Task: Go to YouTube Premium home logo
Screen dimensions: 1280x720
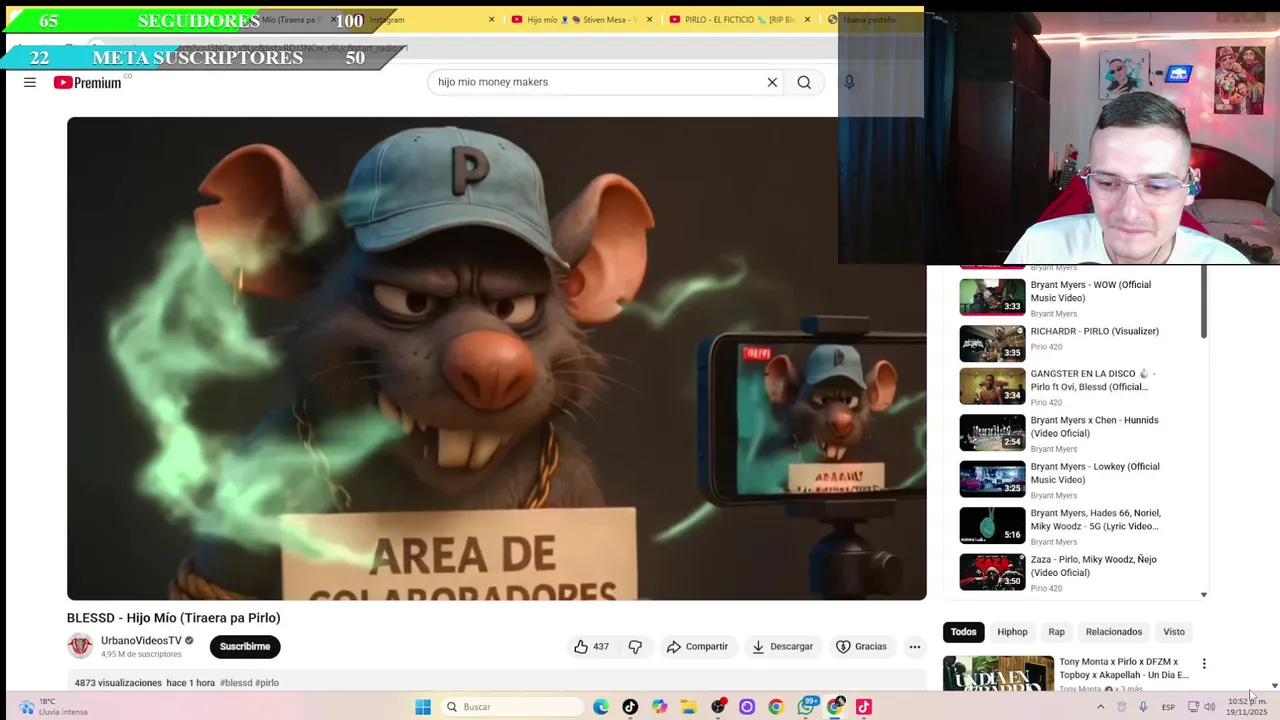Action: 88,82
